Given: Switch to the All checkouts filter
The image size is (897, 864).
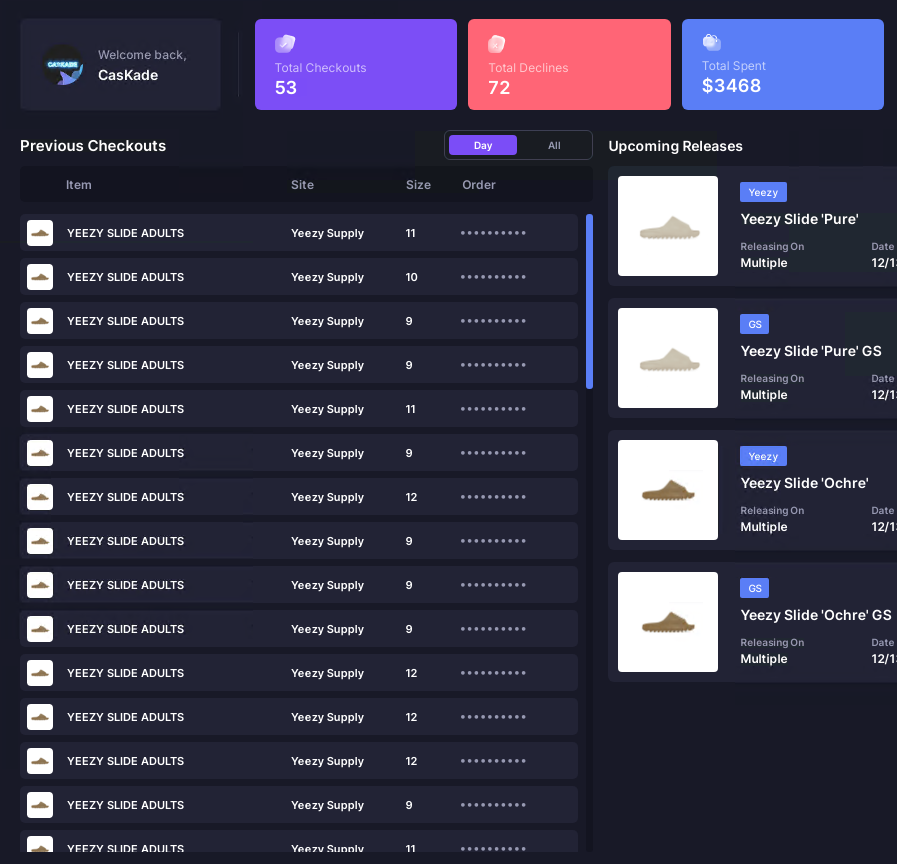Looking at the screenshot, I should click(554, 145).
